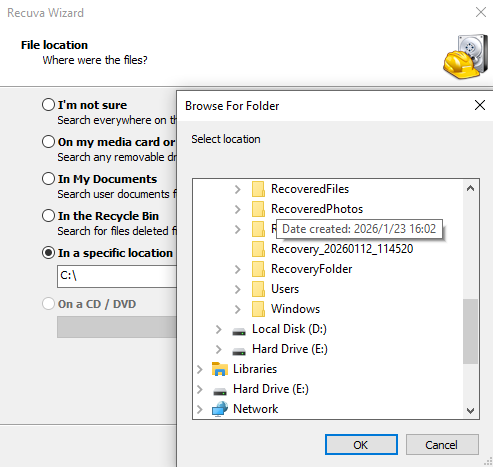Click the indented Hard Drive (E:) drive icon
The width and height of the screenshot is (493, 467).
239,352
